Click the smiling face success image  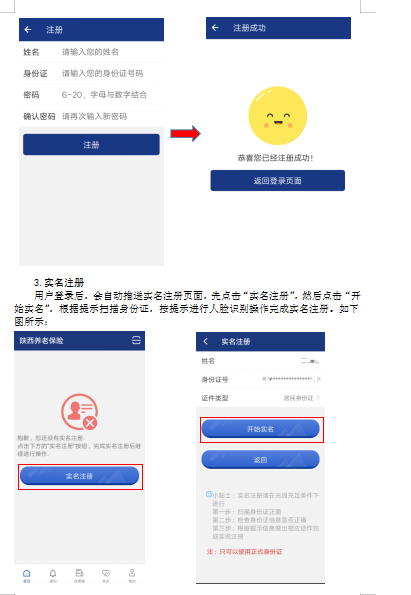[277, 116]
